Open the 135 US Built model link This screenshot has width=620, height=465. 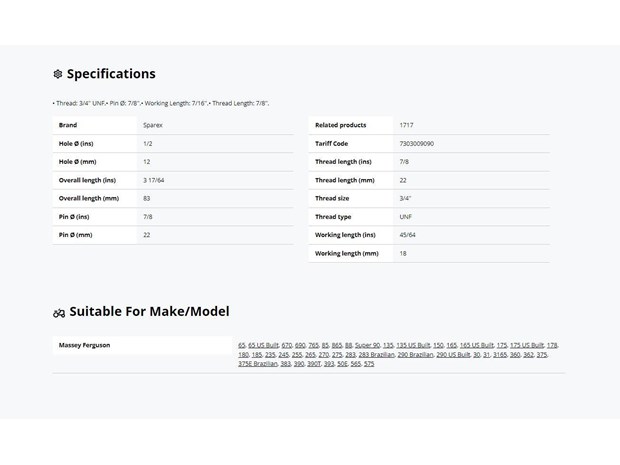[413, 345]
